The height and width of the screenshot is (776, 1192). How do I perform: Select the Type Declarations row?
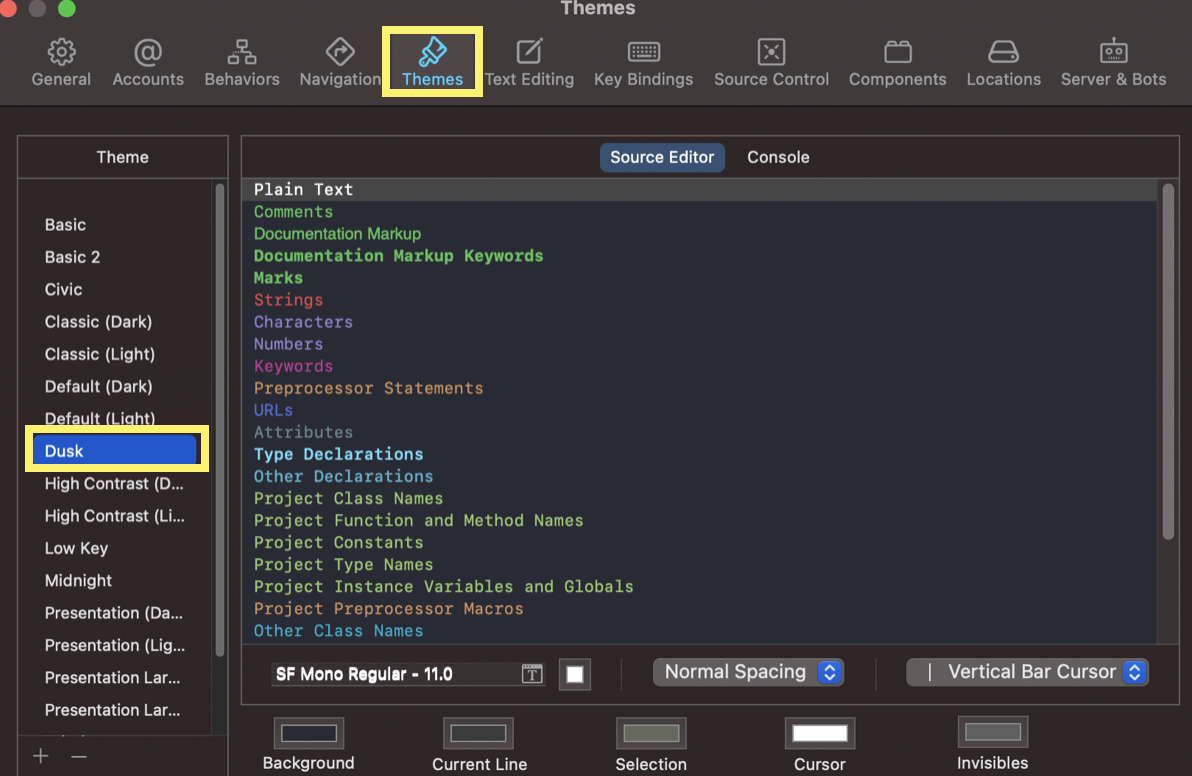pyautogui.click(x=699, y=455)
